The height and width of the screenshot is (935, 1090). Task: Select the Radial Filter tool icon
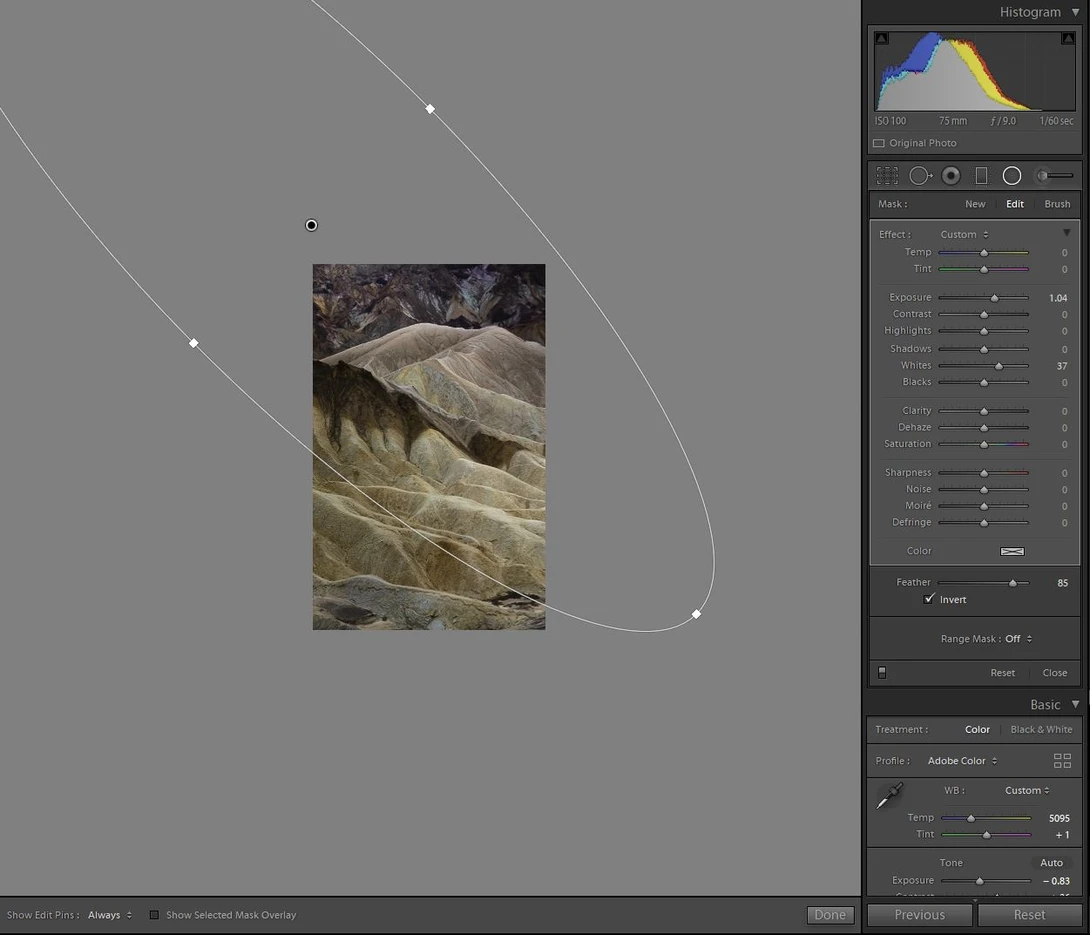click(1012, 176)
